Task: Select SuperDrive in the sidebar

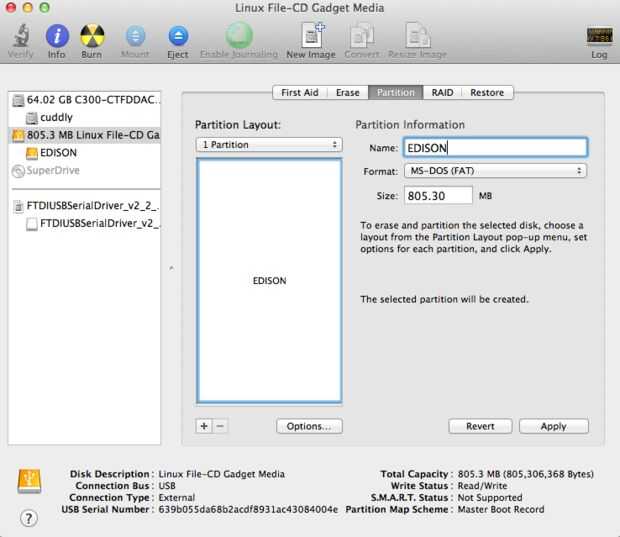Action: point(84,170)
